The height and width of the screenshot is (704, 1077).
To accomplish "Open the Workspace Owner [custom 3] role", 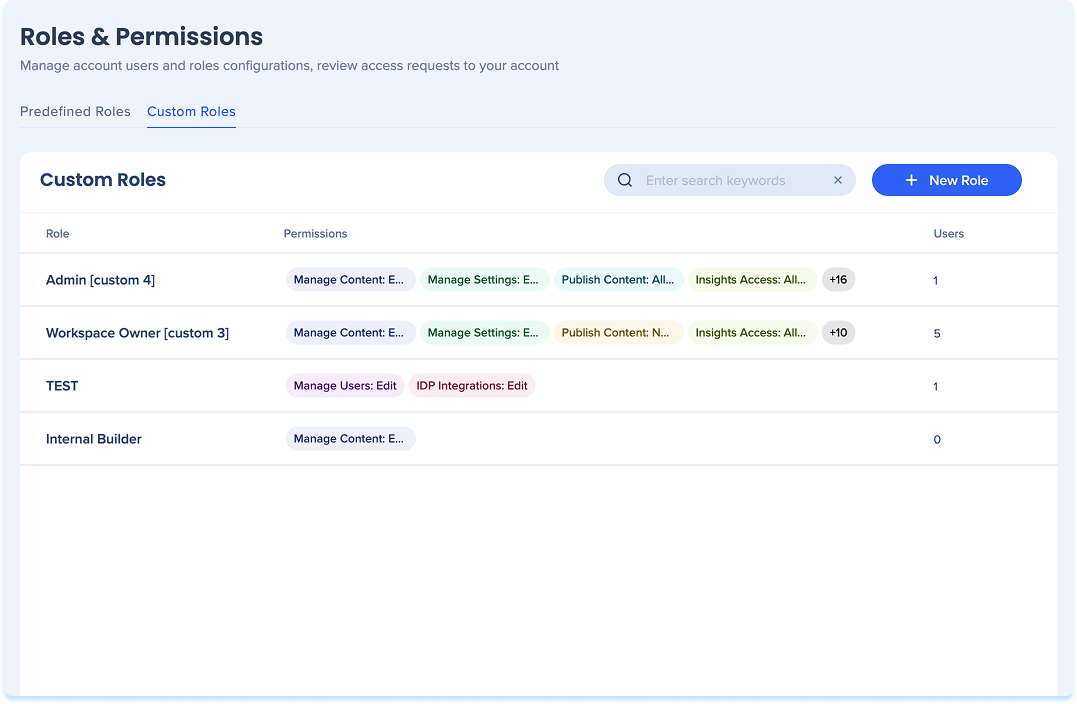I will coord(137,333).
